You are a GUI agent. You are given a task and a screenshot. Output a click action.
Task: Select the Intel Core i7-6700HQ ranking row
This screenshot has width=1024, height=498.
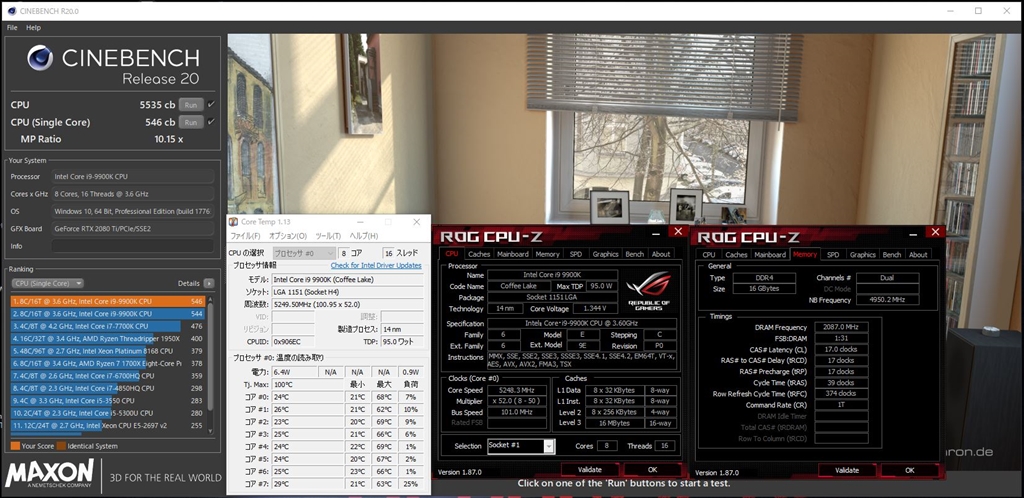pyautogui.click(x=108, y=376)
